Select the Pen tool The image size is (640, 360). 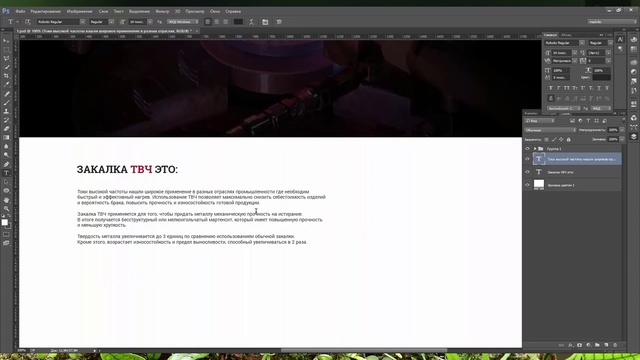point(6,164)
